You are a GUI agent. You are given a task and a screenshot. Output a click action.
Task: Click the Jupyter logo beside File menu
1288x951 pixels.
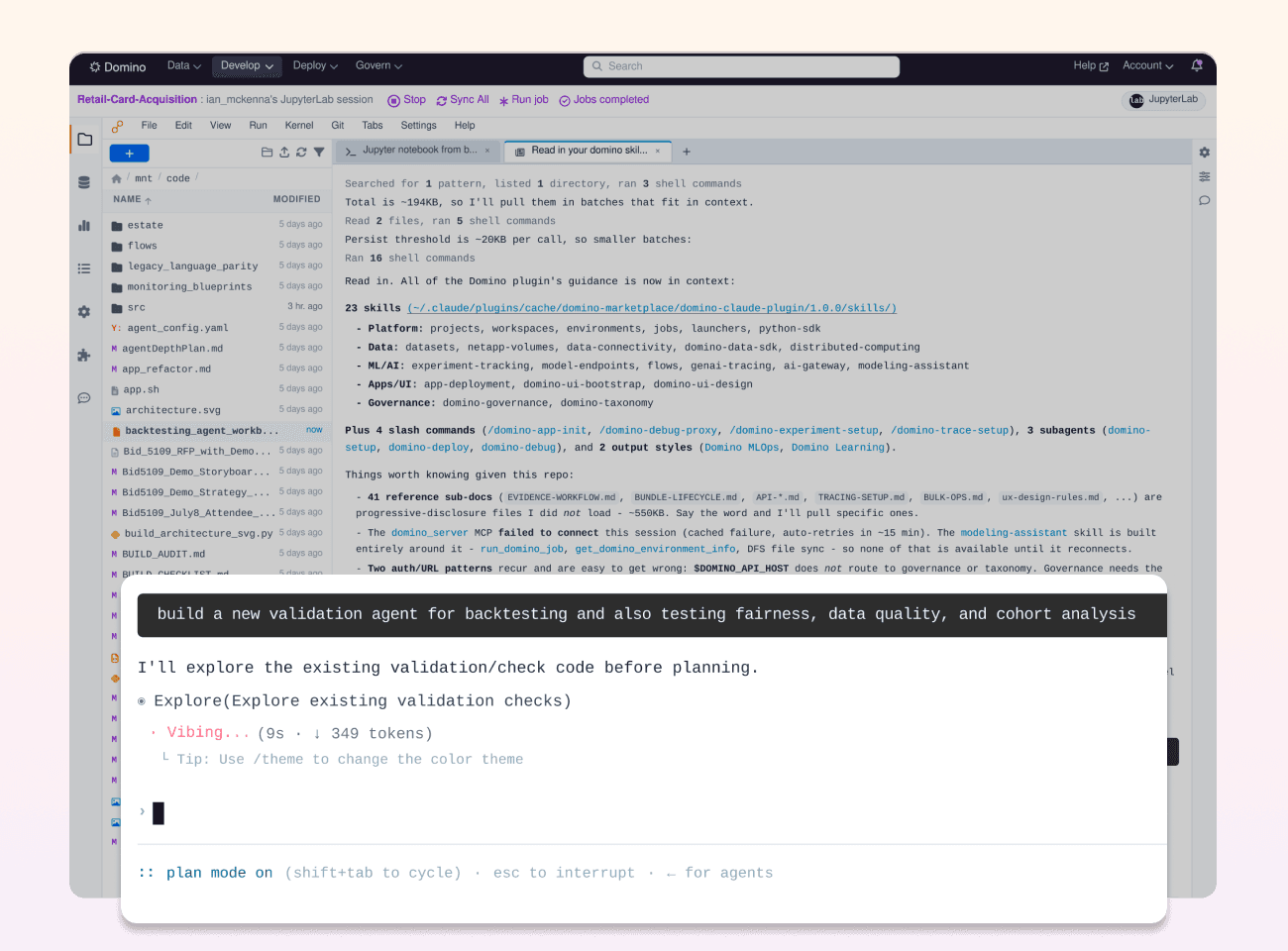117,126
